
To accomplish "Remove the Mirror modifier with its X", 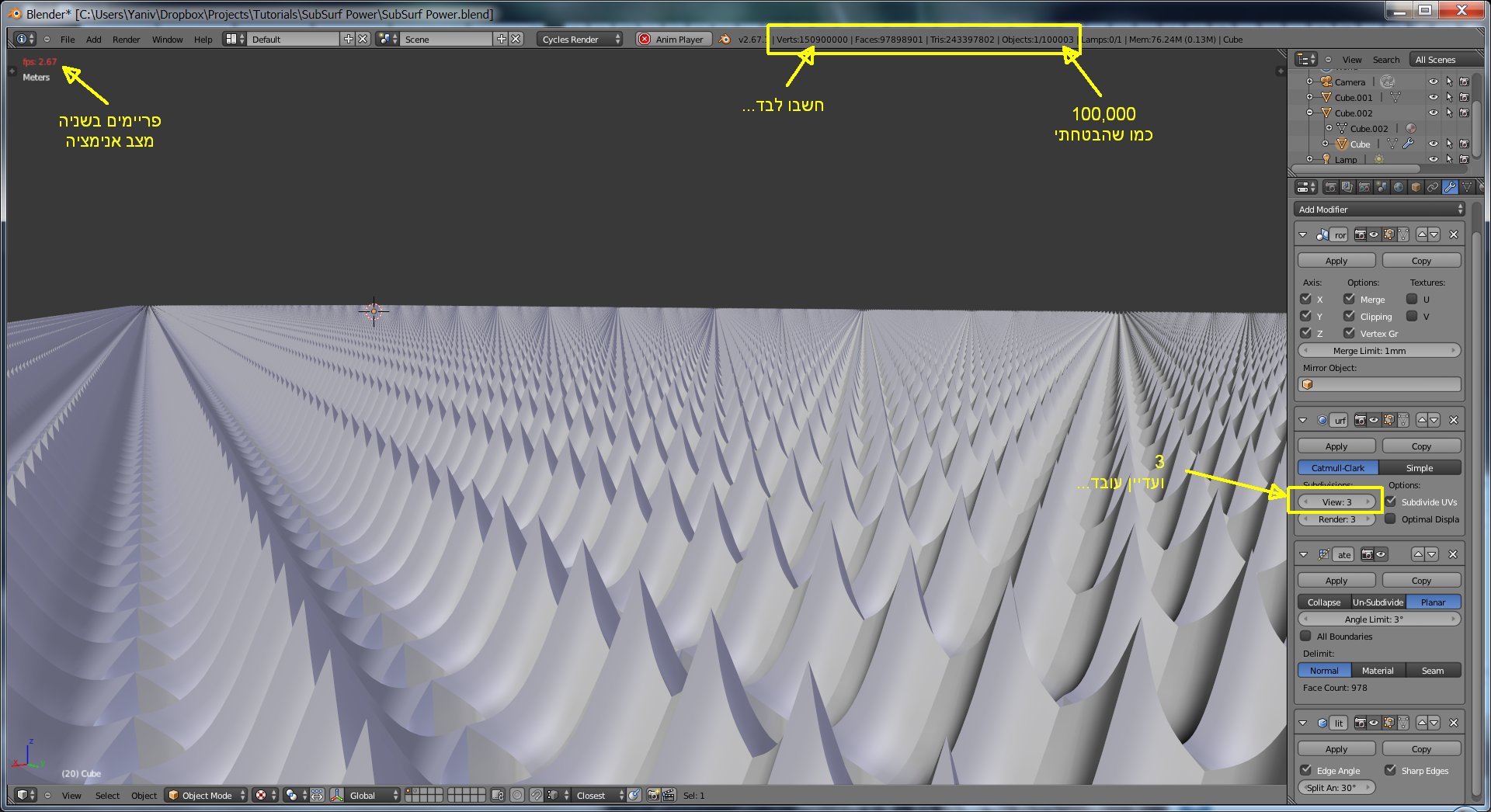I will 1454,234.
